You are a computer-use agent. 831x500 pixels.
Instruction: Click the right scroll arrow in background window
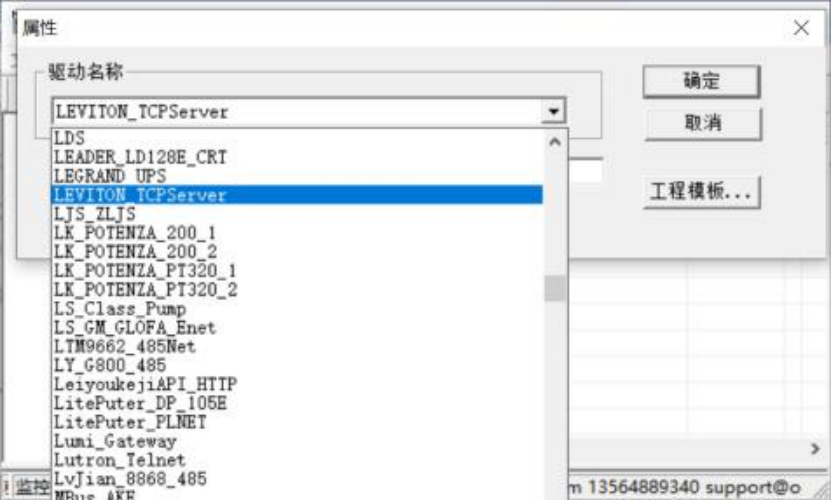coord(815,449)
